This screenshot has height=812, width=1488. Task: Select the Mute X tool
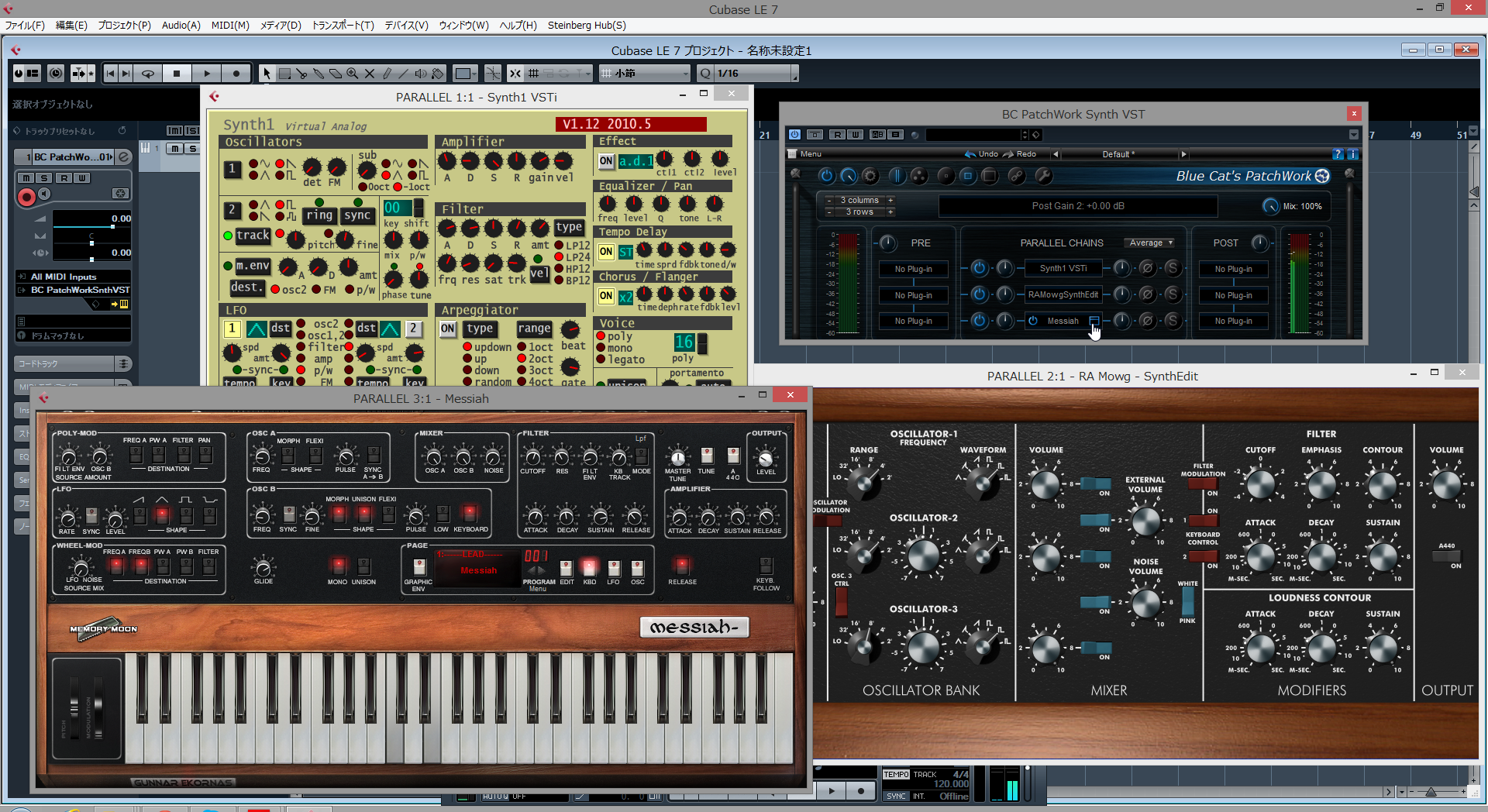pyautogui.click(x=370, y=74)
